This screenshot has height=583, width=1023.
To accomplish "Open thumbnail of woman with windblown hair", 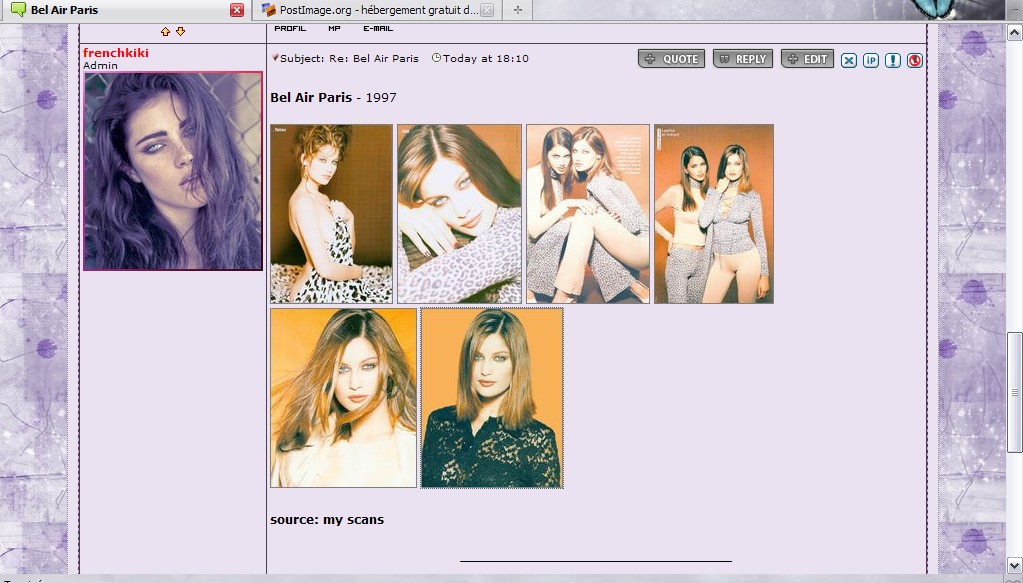I will [x=343, y=398].
